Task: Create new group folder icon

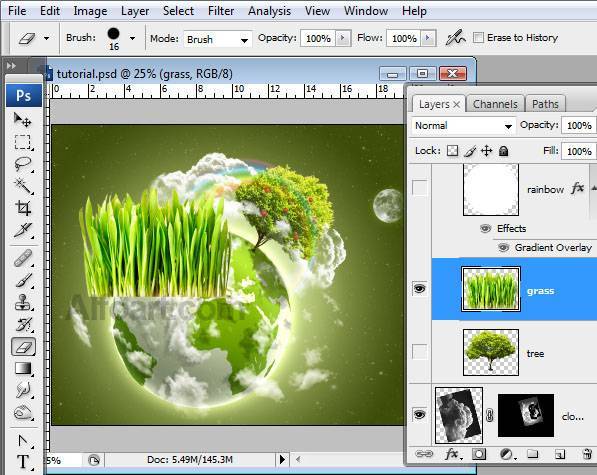Action: coord(533,454)
